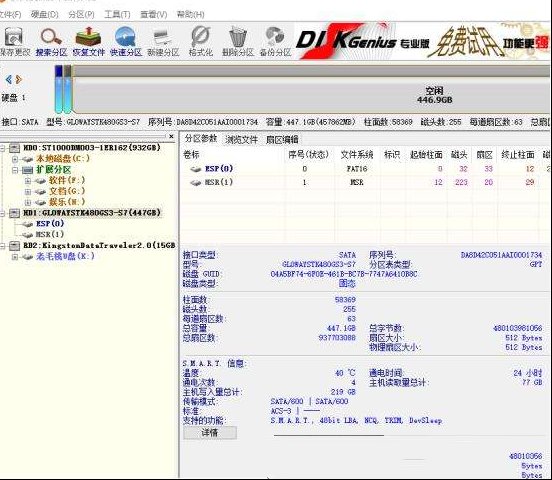The height and width of the screenshot is (480, 552).
Task: Switch to Partition Parameters (分区参数) tab
Action: click(201, 139)
